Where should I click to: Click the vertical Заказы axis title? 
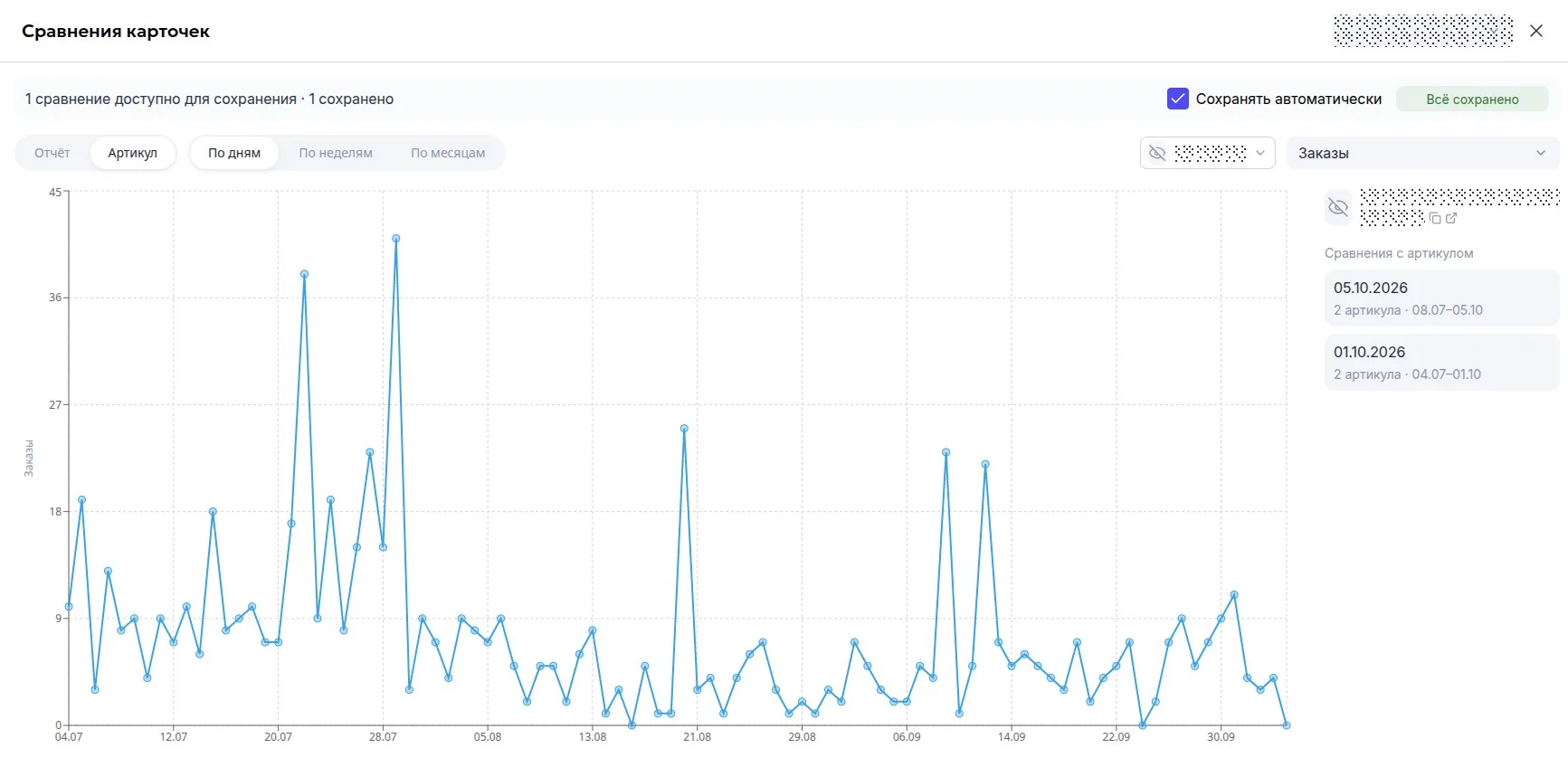29,458
